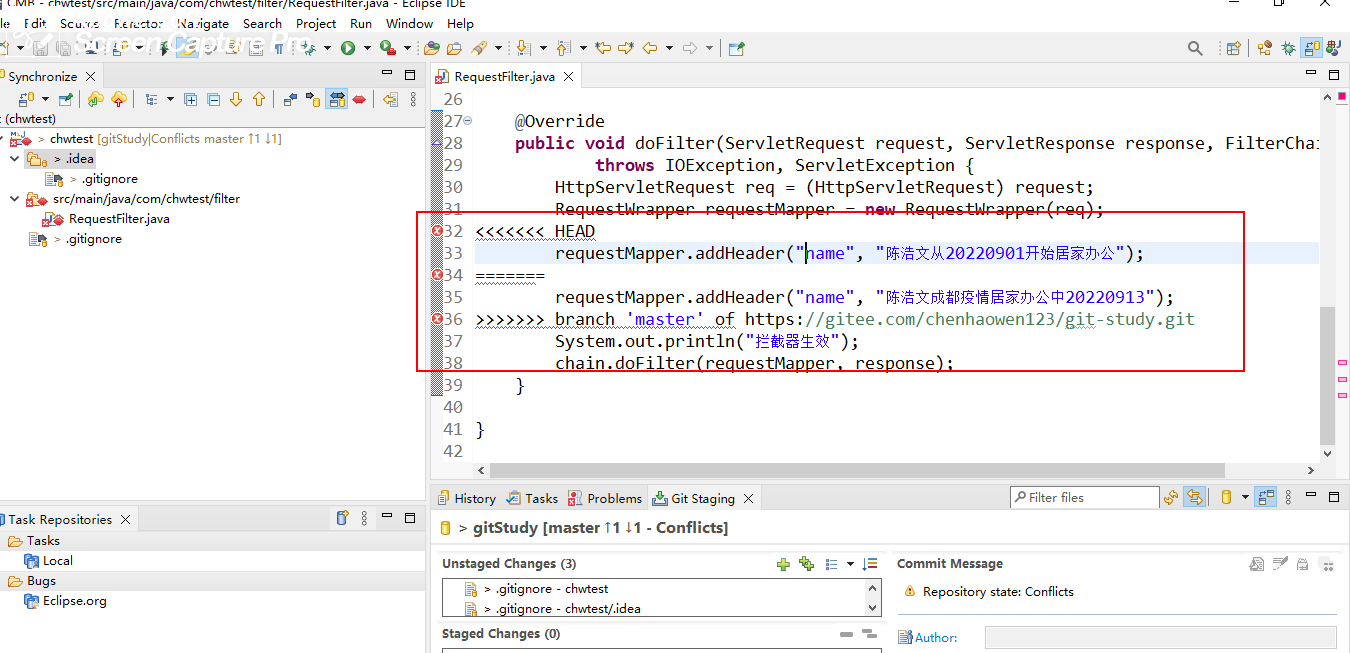The width and height of the screenshot is (1350, 653).
Task: Switch to the History tab
Action: pyautogui.click(x=466, y=498)
